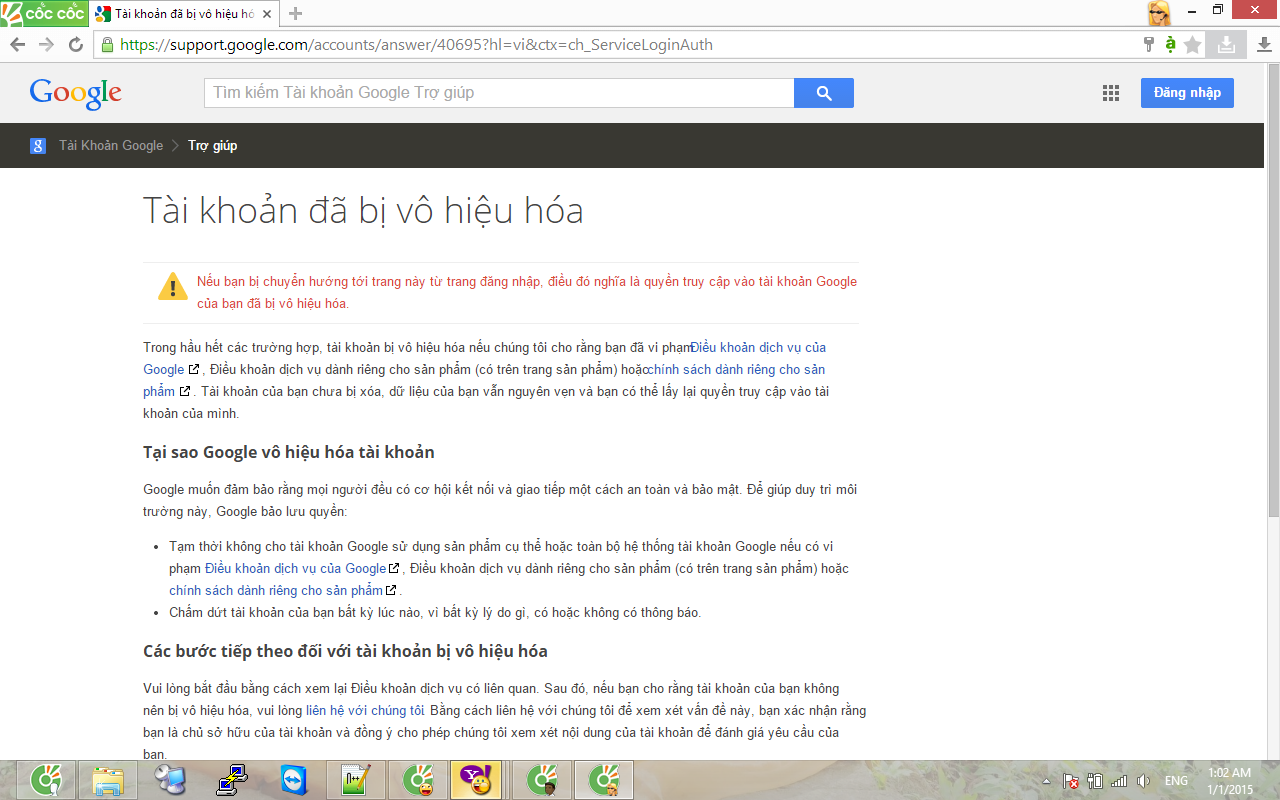Click the power/battery tray icon

click(1095, 781)
